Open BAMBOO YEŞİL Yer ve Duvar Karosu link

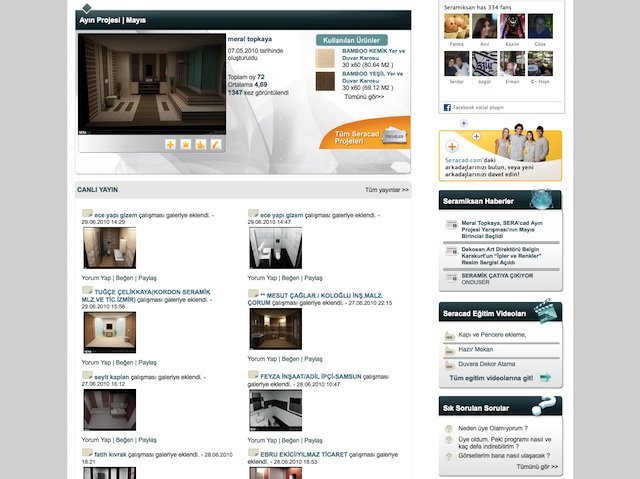tap(372, 77)
